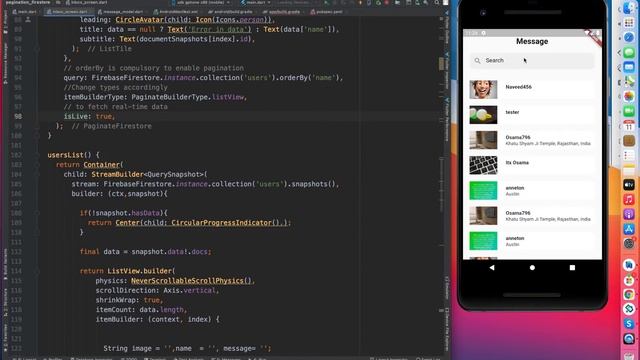The width and height of the screenshot is (640, 360).
Task: Collapse the usersList() code fold marker
Action: (x=37, y=155)
